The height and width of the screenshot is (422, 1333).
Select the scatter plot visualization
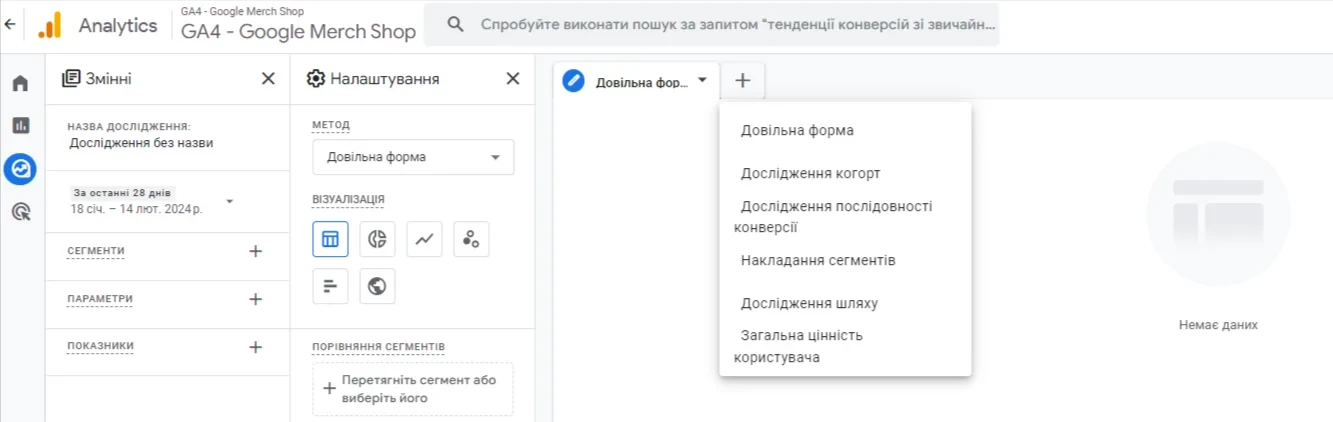pyautogui.click(x=471, y=239)
